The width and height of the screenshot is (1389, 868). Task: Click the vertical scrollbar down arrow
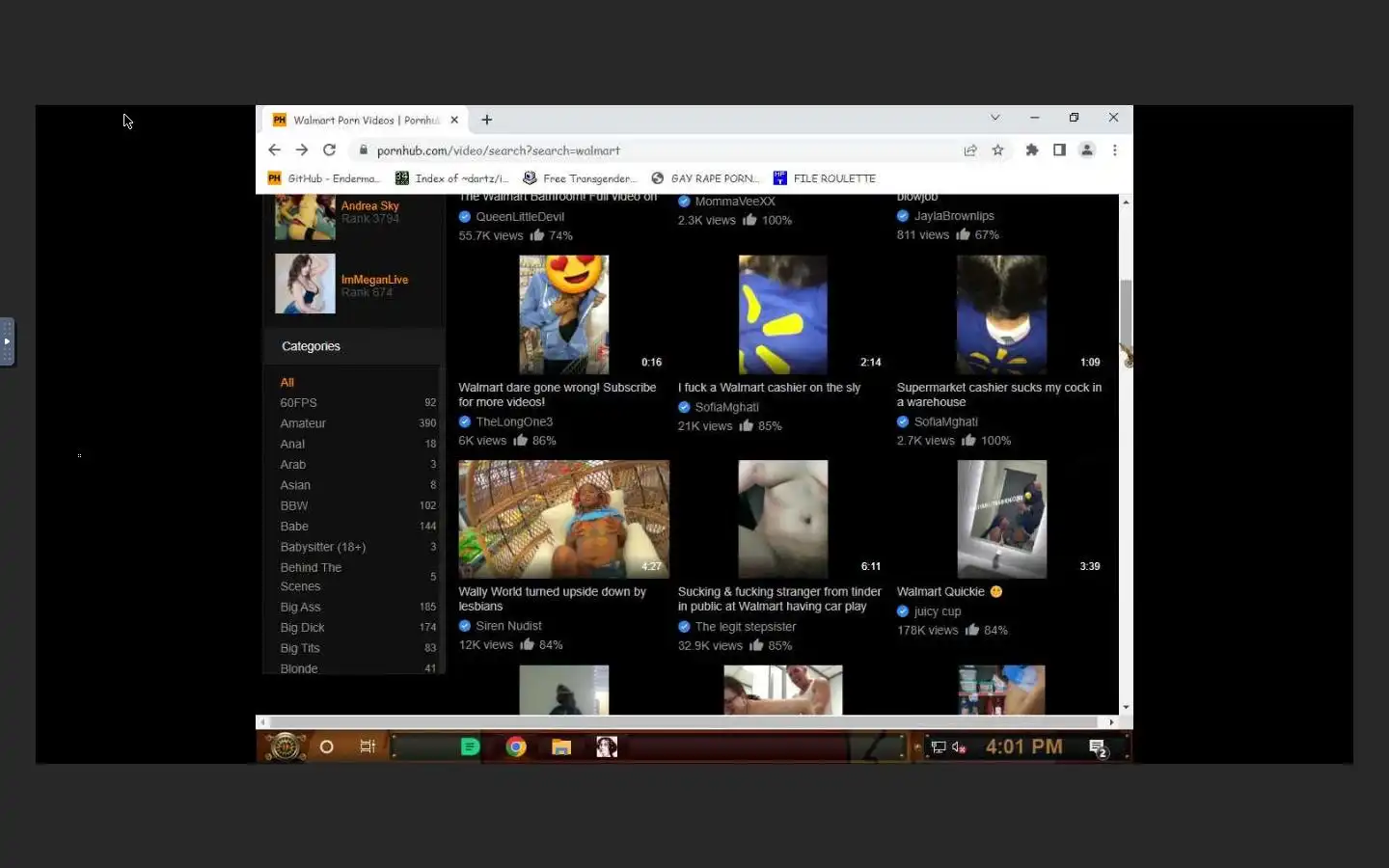pos(1126,708)
